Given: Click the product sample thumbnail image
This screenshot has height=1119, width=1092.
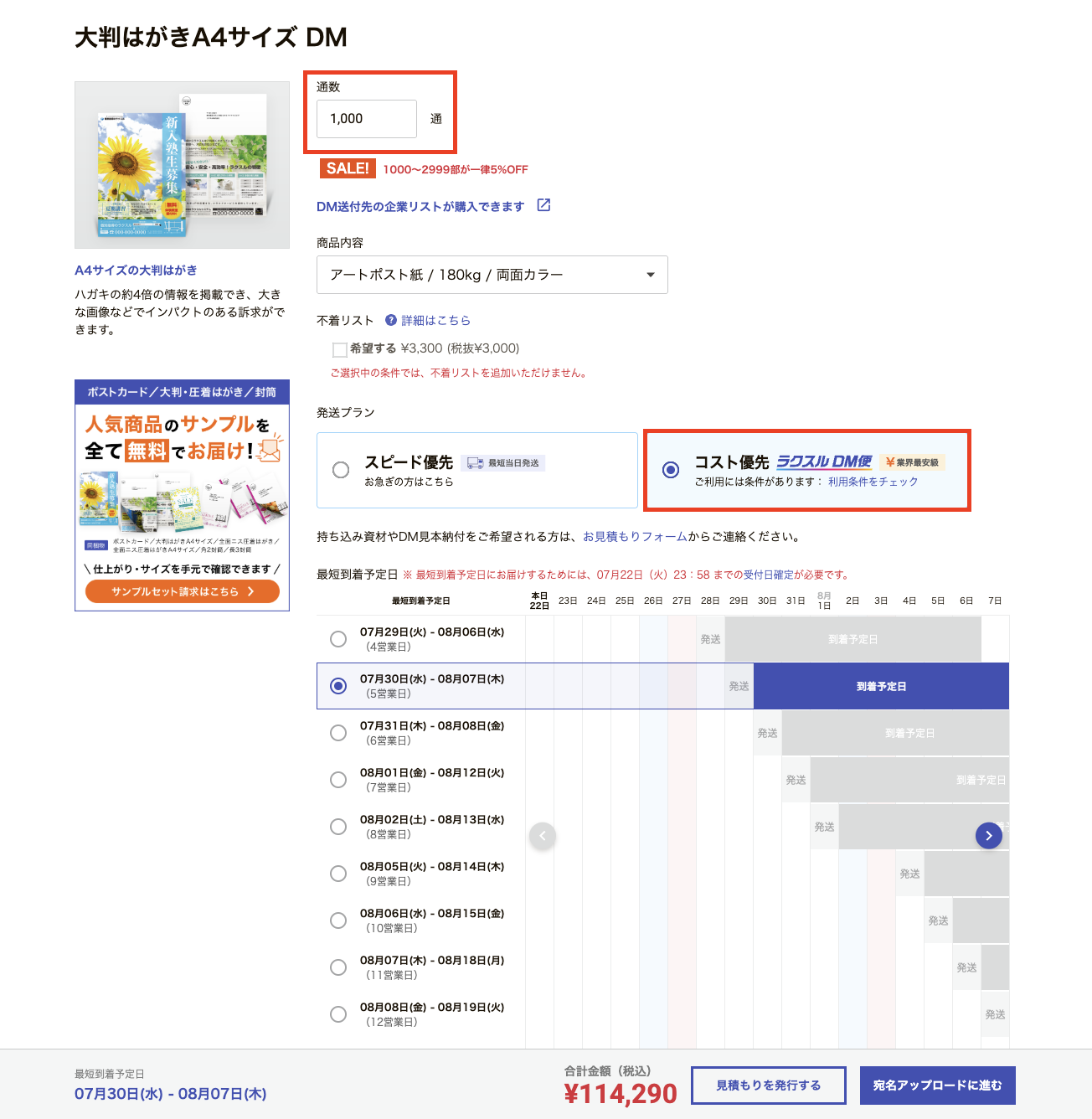Looking at the screenshot, I should [182, 165].
